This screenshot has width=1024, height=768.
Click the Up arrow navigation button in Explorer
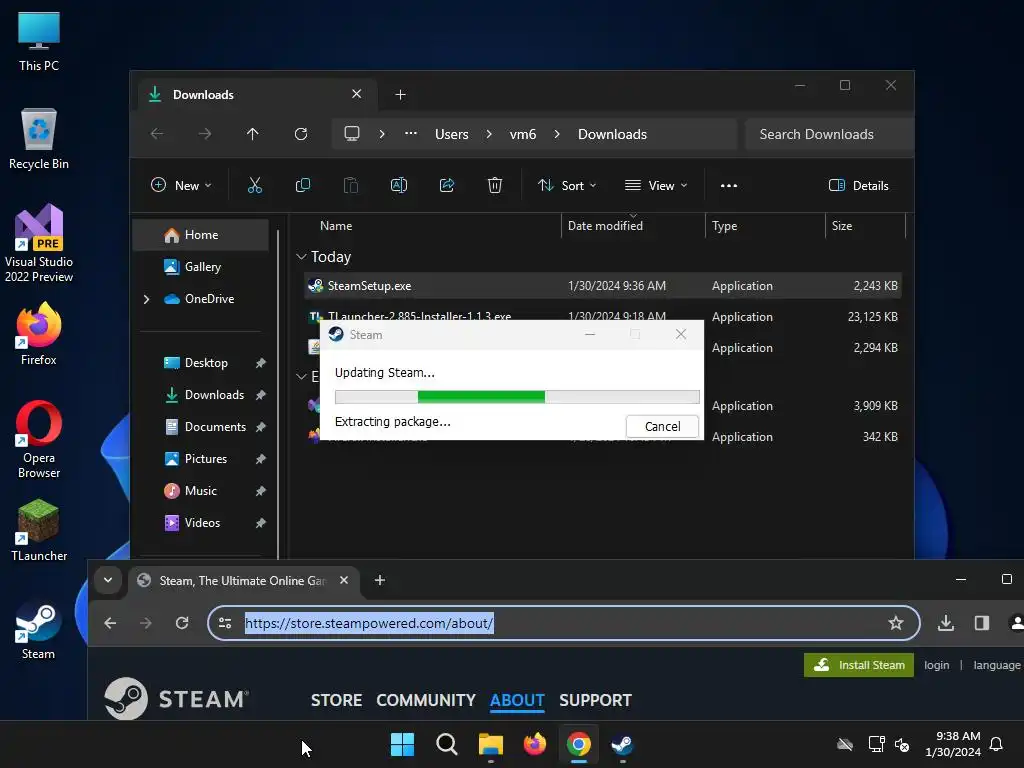[253, 134]
